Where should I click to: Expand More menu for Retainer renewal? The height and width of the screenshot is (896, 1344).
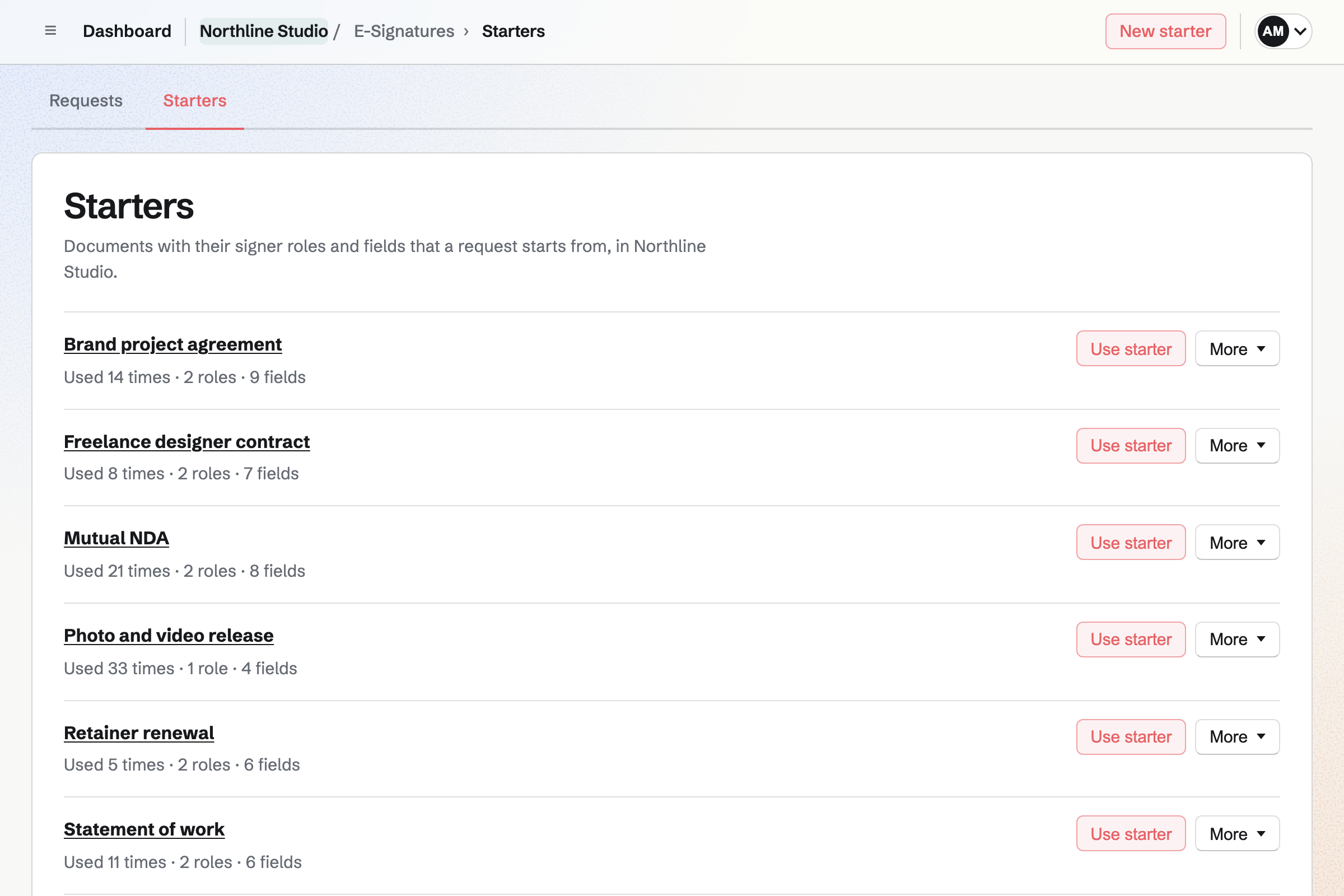pos(1237,736)
